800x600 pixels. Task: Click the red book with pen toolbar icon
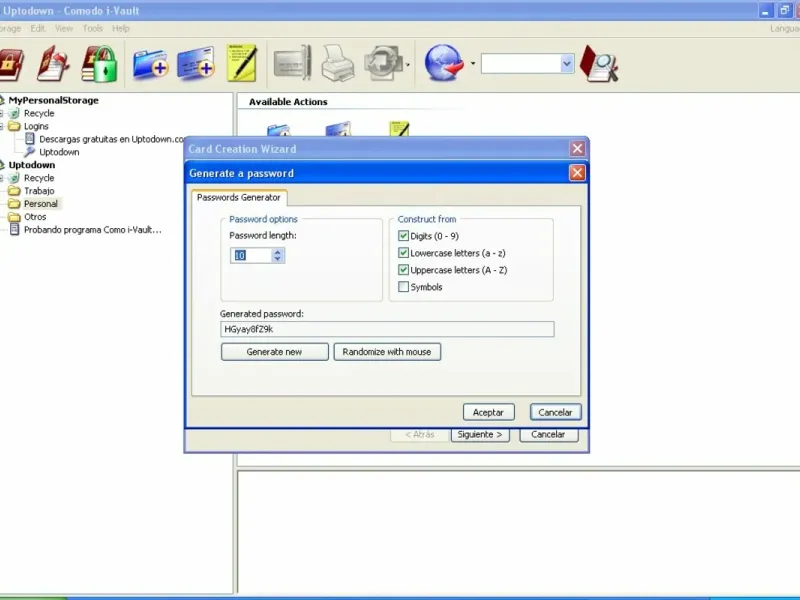(53, 63)
